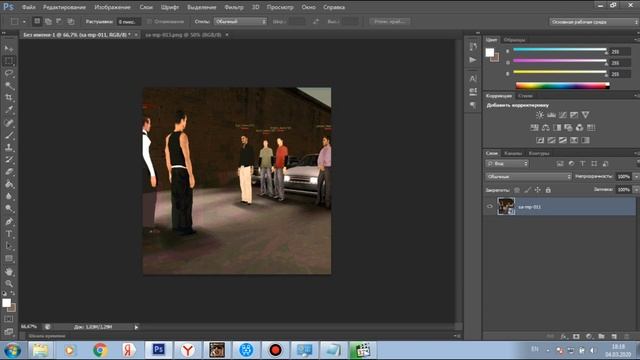Click the Feather value input field
Viewport: 640px width, 360px height.
[128, 21]
